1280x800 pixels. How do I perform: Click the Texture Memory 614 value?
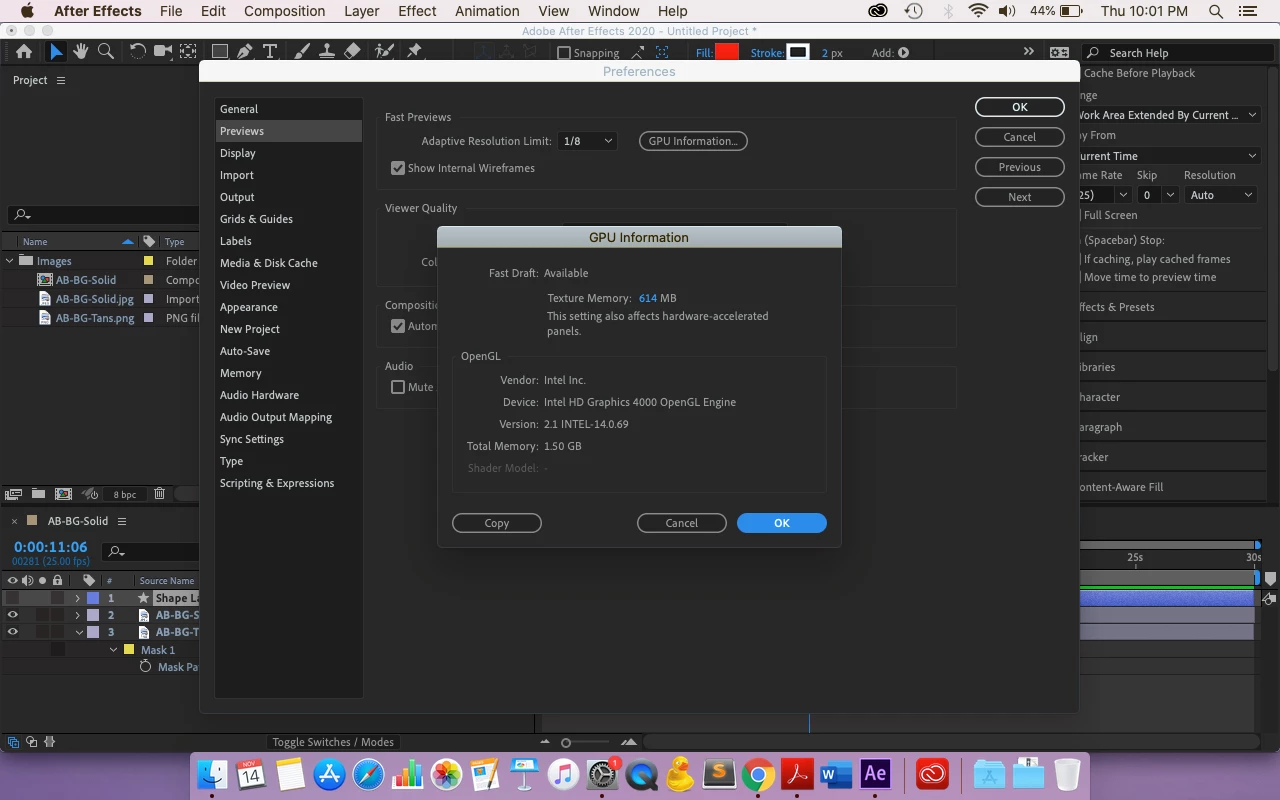[x=648, y=298]
